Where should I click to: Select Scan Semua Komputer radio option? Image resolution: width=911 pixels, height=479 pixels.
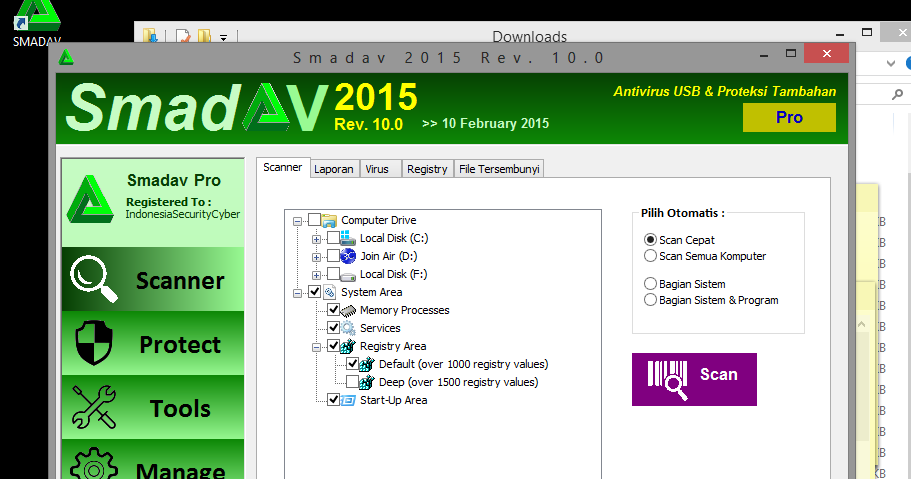650,256
